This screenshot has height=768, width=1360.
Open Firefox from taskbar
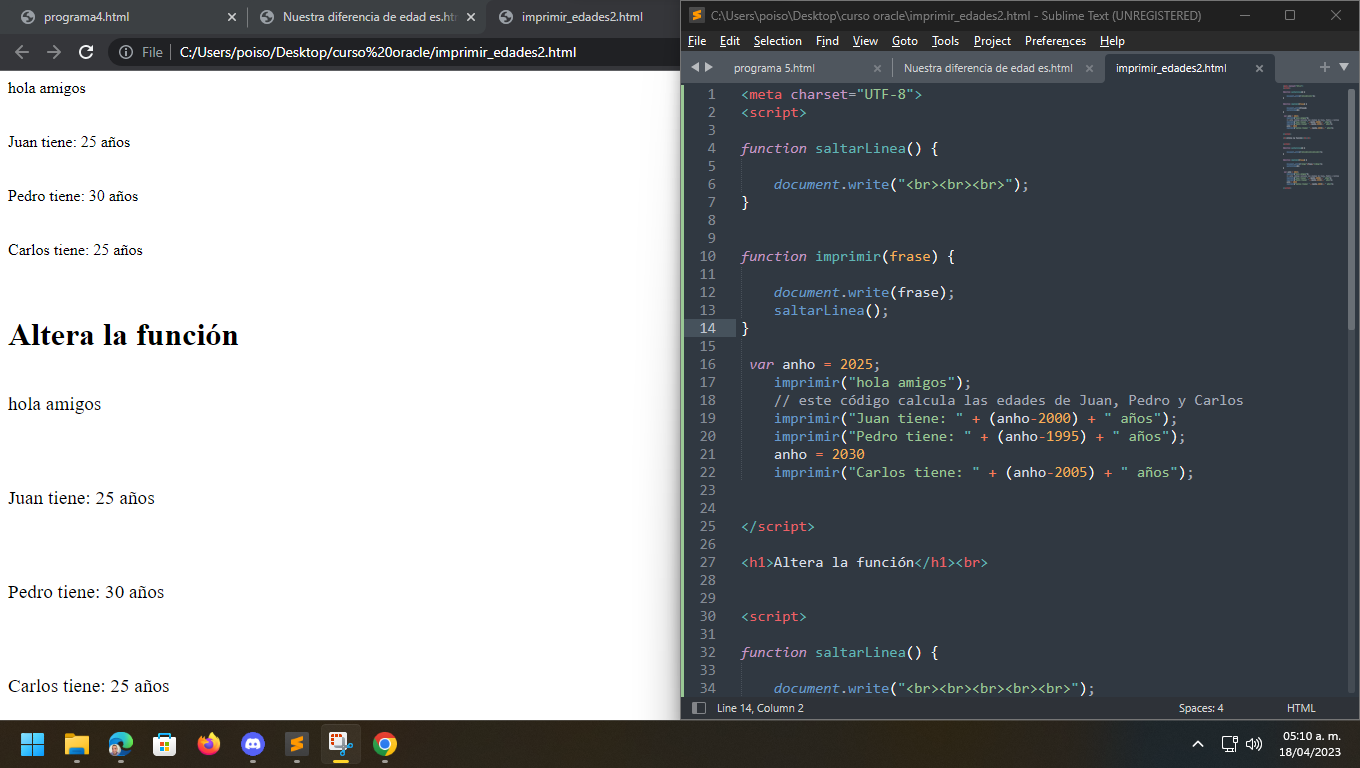209,744
